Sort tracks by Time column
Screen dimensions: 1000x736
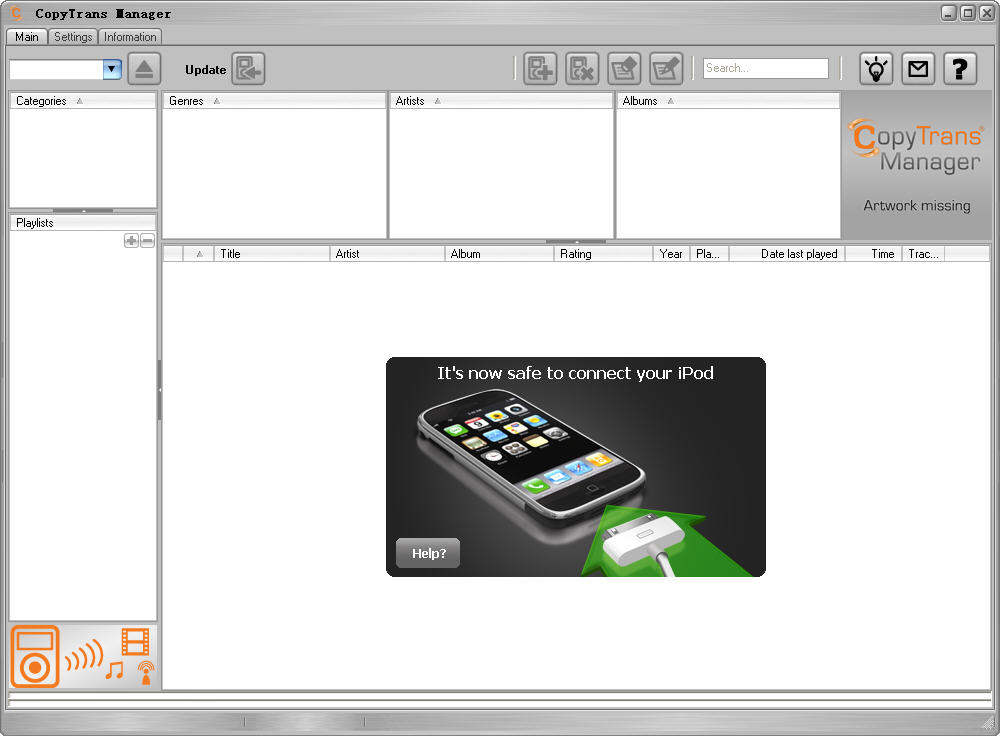[874, 254]
